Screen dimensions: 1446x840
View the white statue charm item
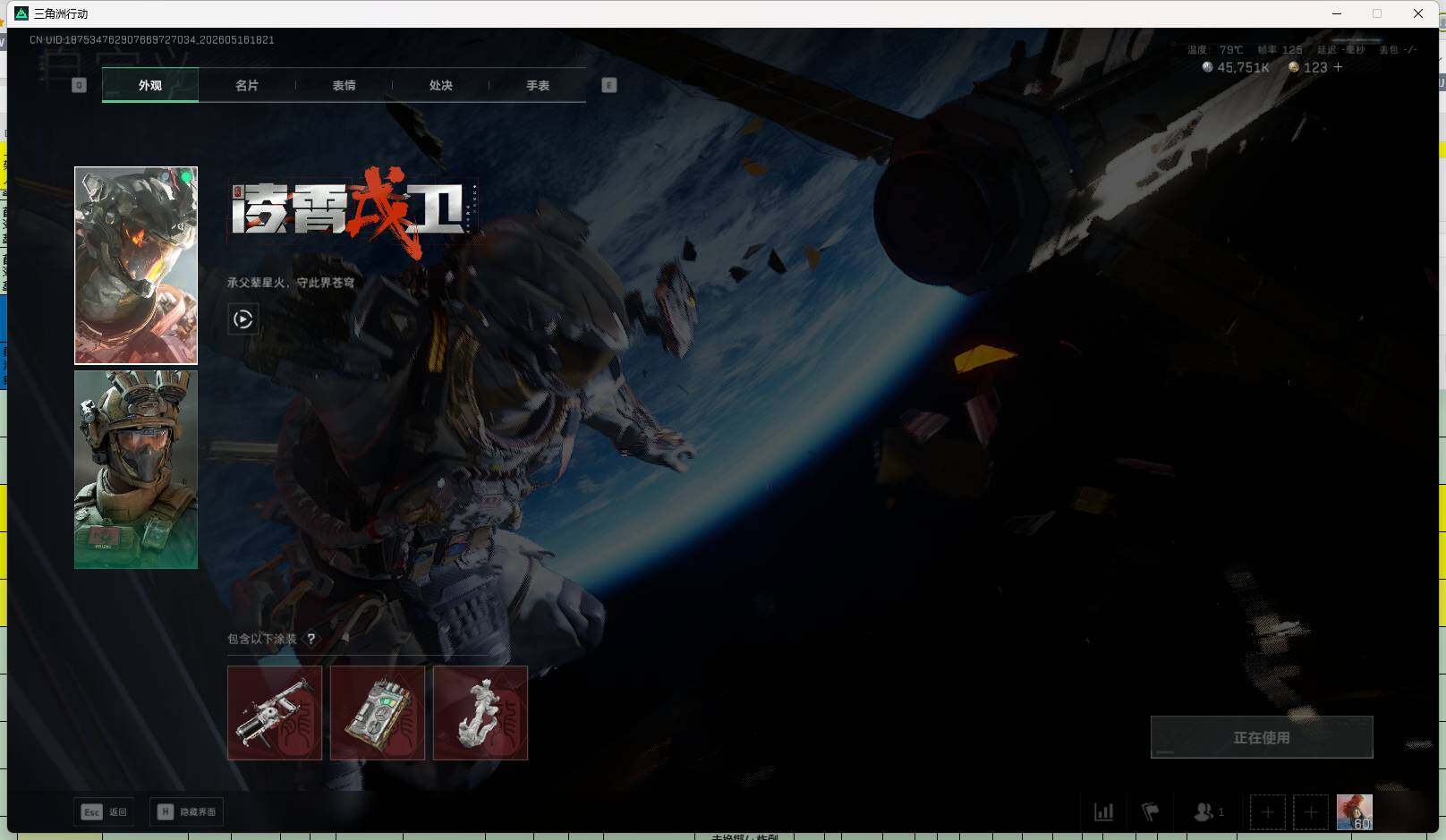(481, 713)
